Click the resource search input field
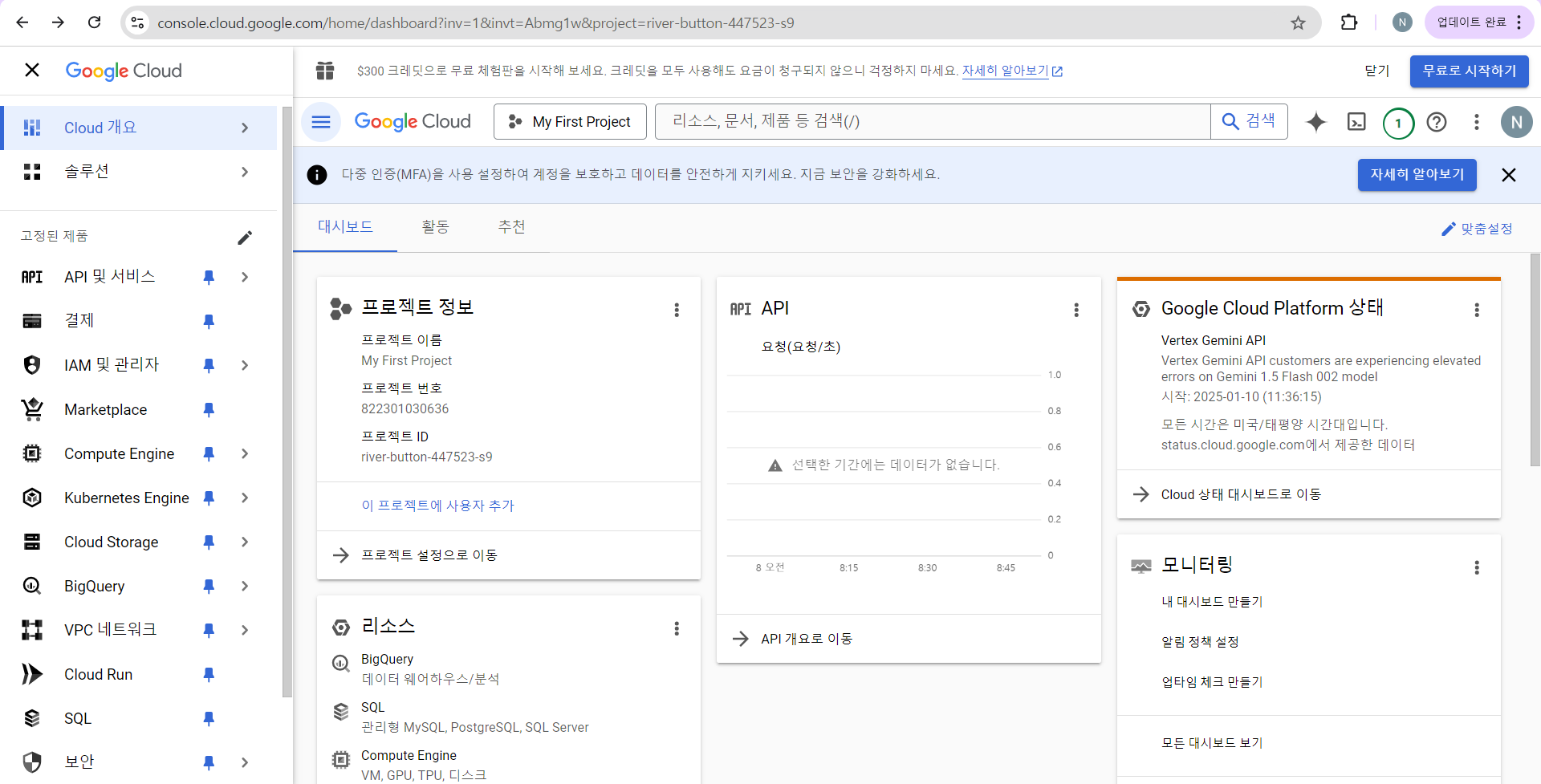This screenshot has width=1541, height=784. click(933, 122)
